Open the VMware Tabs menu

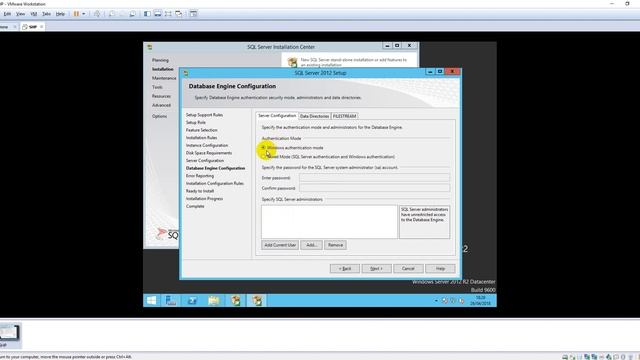coord(47,14)
